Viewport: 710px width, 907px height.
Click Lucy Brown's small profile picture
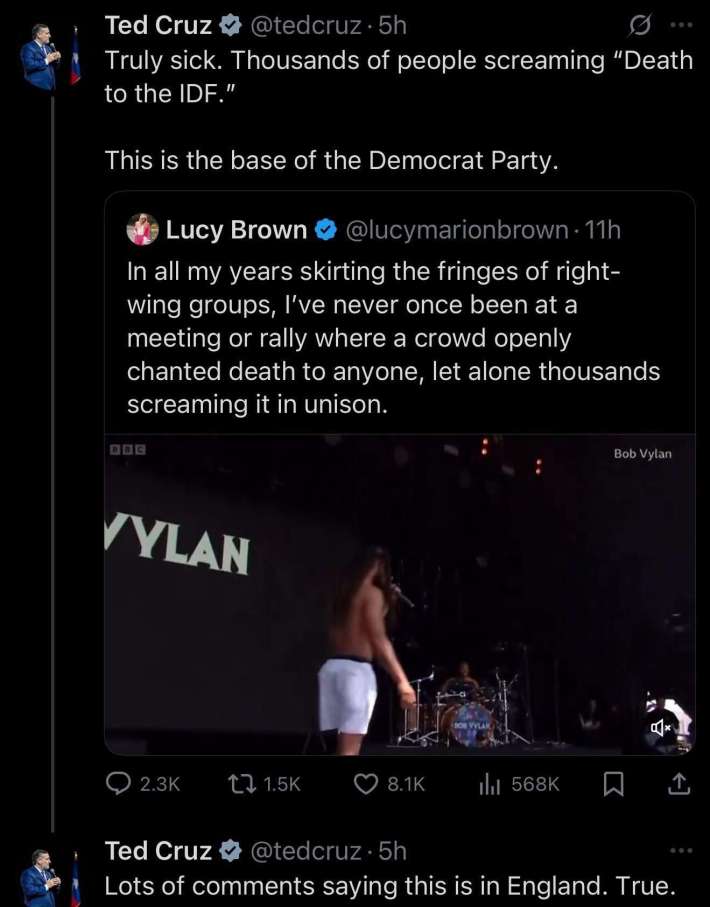142,230
